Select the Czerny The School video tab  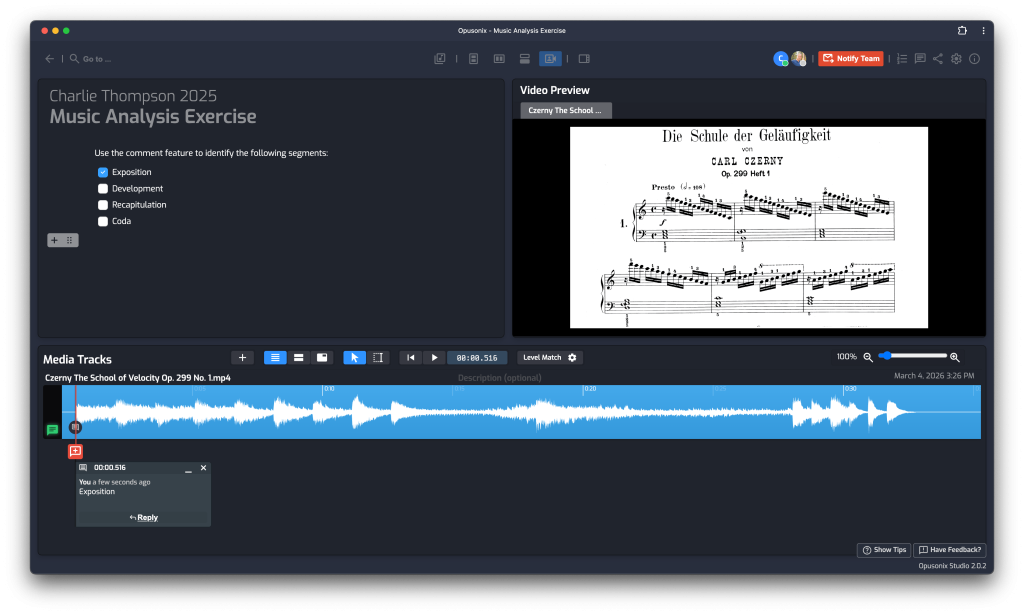click(x=566, y=110)
